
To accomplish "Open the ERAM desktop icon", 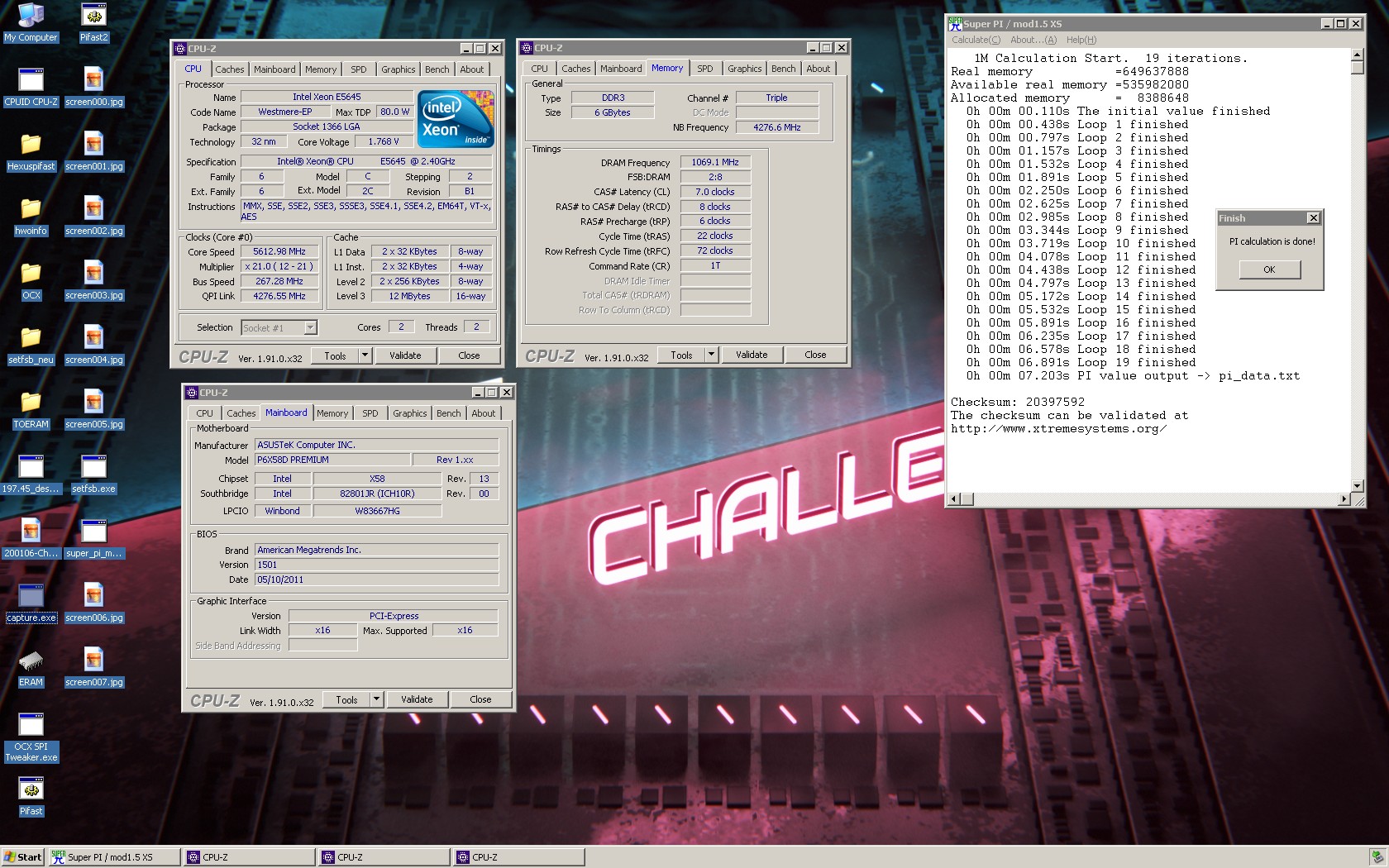I will 31,667.
